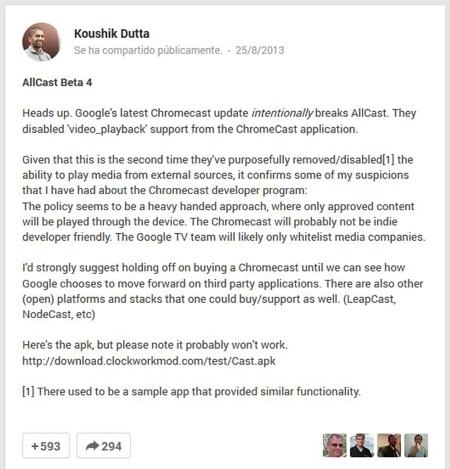Click the 'I'd strongly suggest holding off' paragraph

click(223, 291)
